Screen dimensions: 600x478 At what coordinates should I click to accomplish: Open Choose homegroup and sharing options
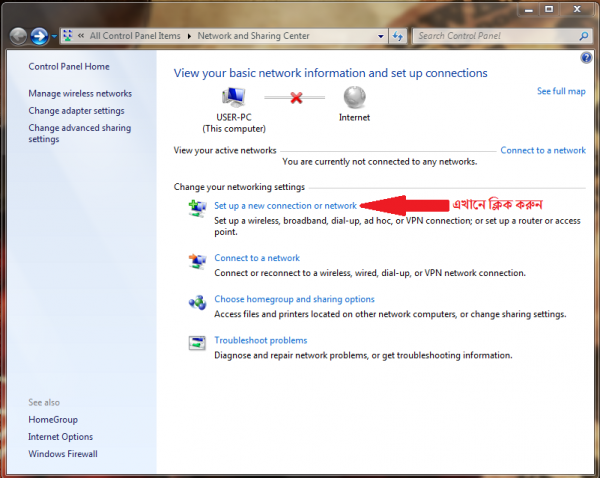pyautogui.click(x=294, y=299)
